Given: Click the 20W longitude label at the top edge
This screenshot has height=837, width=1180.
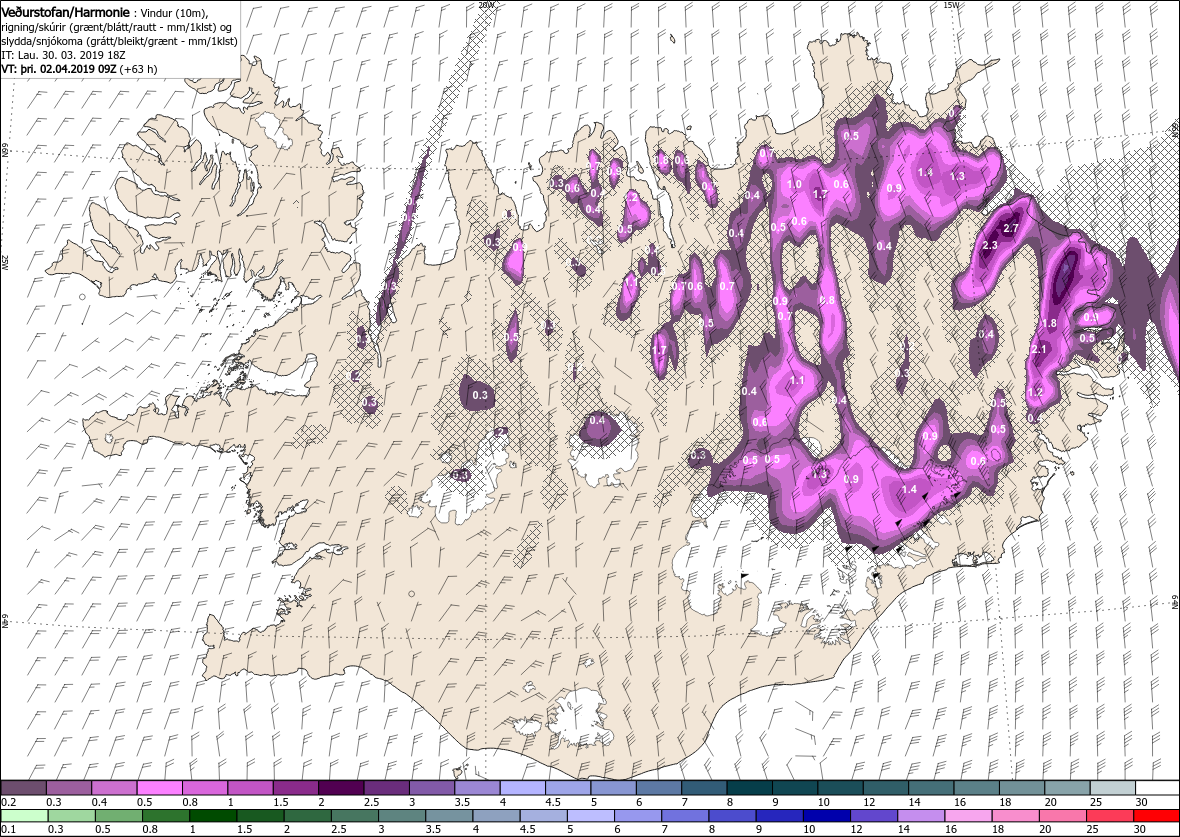Looking at the screenshot, I should 487,5.
